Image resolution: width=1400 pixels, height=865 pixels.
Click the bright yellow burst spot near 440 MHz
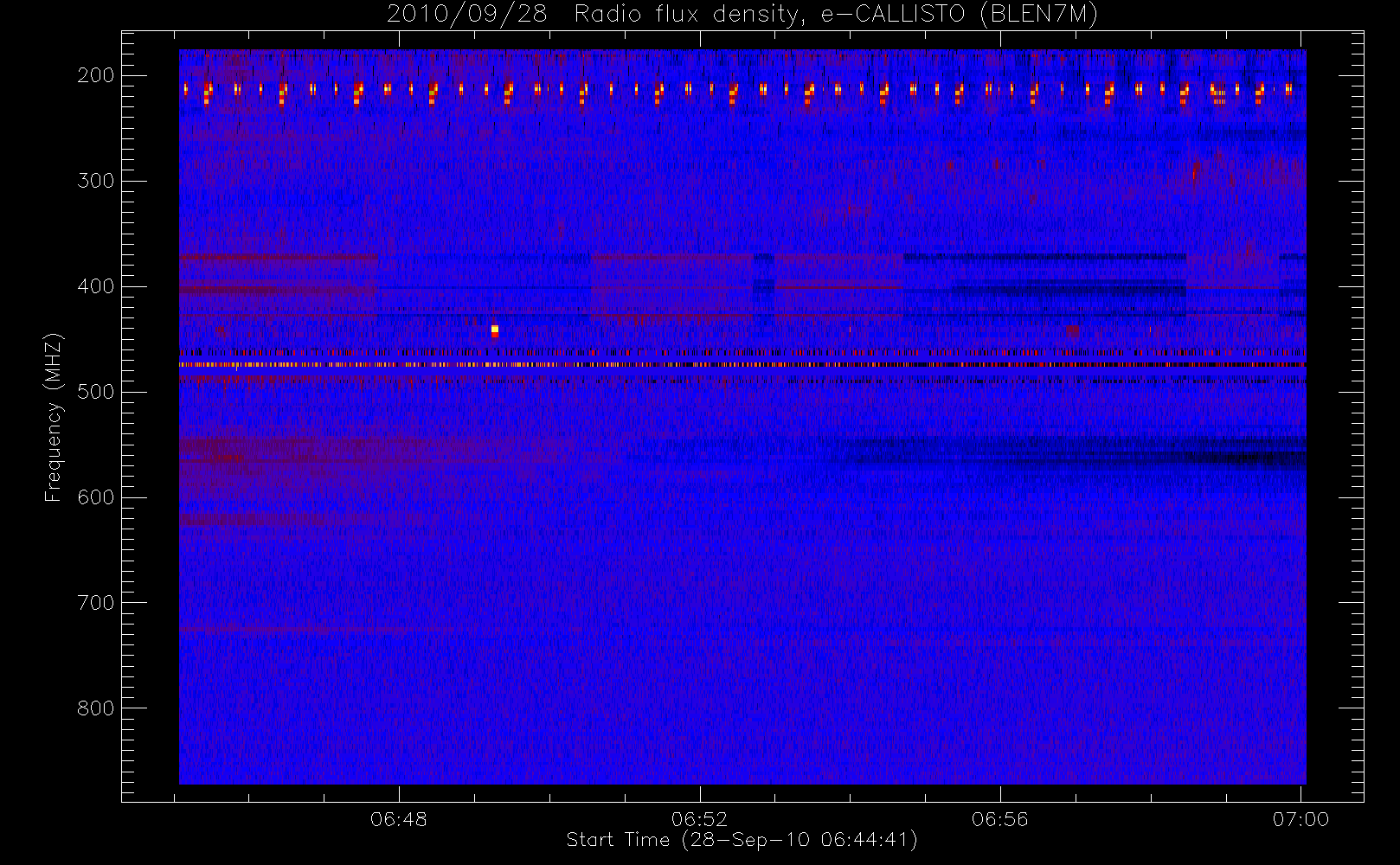[x=495, y=330]
